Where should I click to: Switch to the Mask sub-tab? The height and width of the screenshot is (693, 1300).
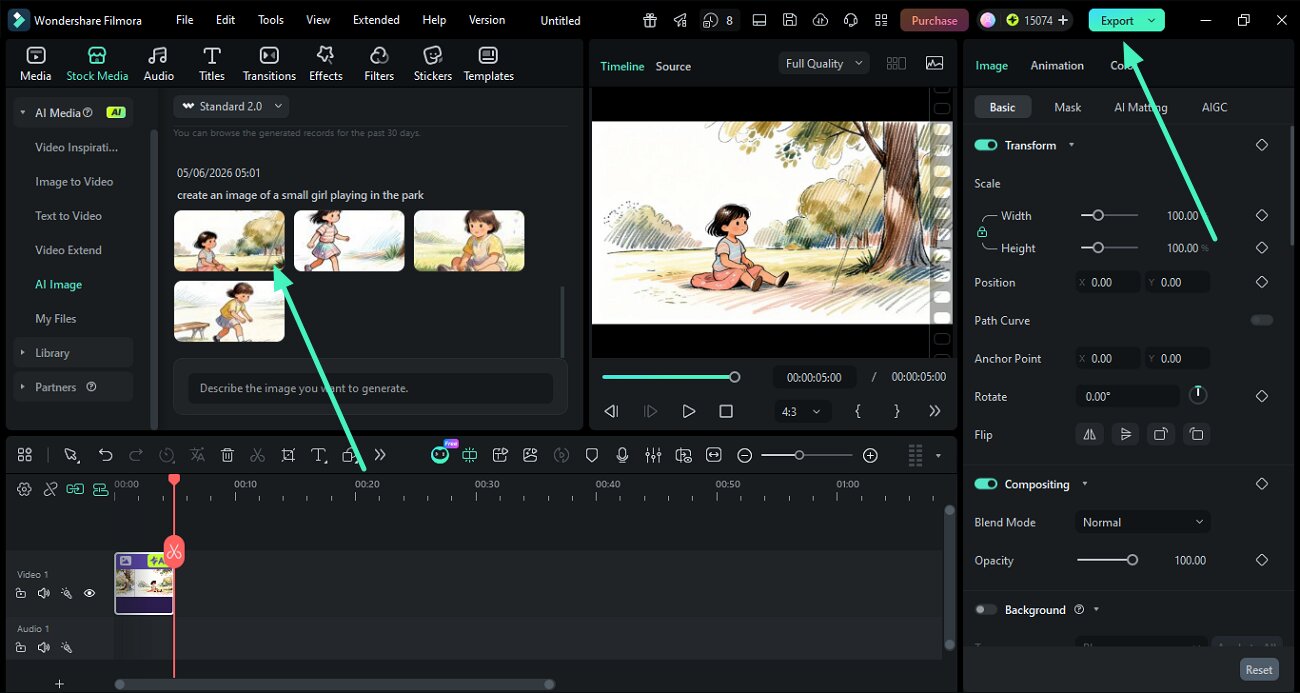coord(1068,107)
